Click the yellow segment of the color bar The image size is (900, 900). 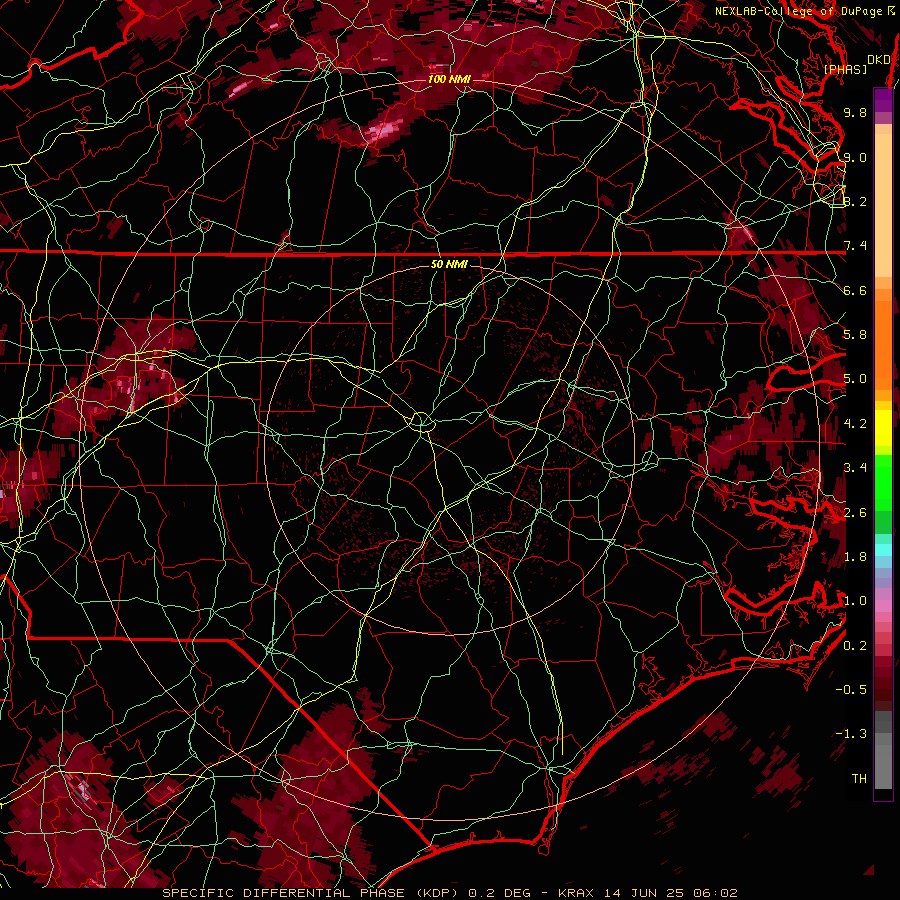[x=883, y=428]
